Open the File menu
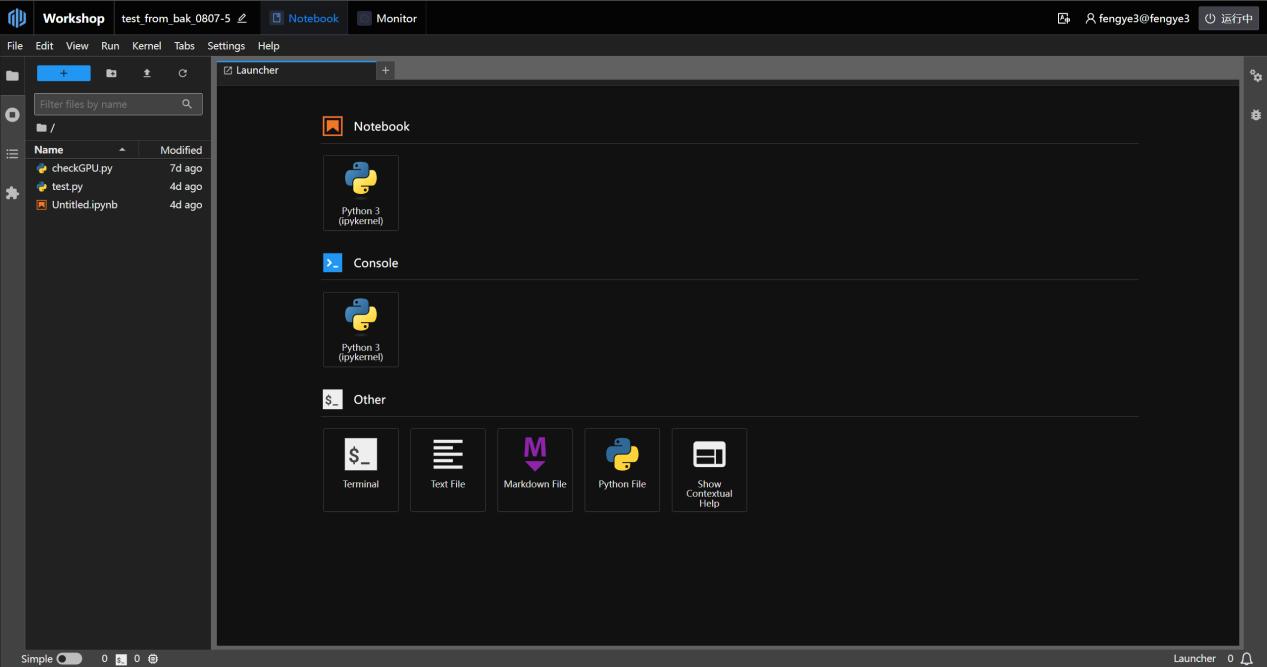The image size is (1267, 667). click(15, 46)
